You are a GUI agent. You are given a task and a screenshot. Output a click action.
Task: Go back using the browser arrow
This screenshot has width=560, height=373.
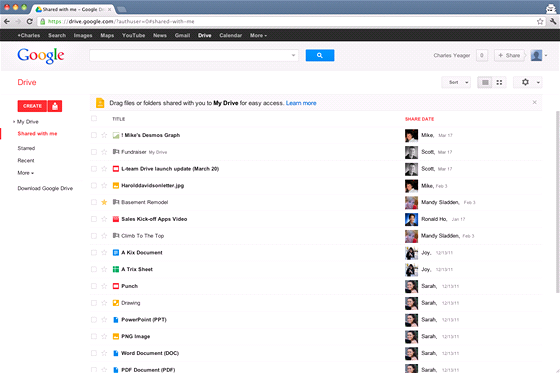click(6, 21)
